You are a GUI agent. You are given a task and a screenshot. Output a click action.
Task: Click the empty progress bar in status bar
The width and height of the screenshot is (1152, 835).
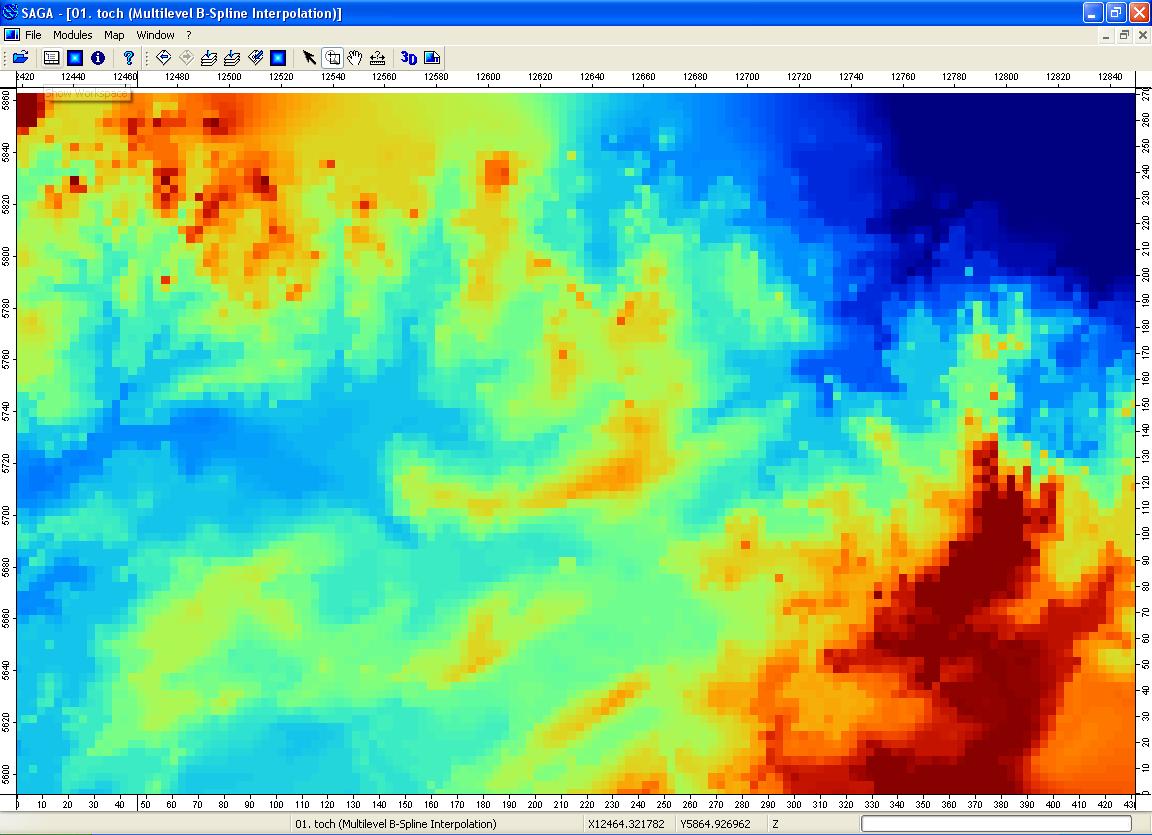coord(996,824)
